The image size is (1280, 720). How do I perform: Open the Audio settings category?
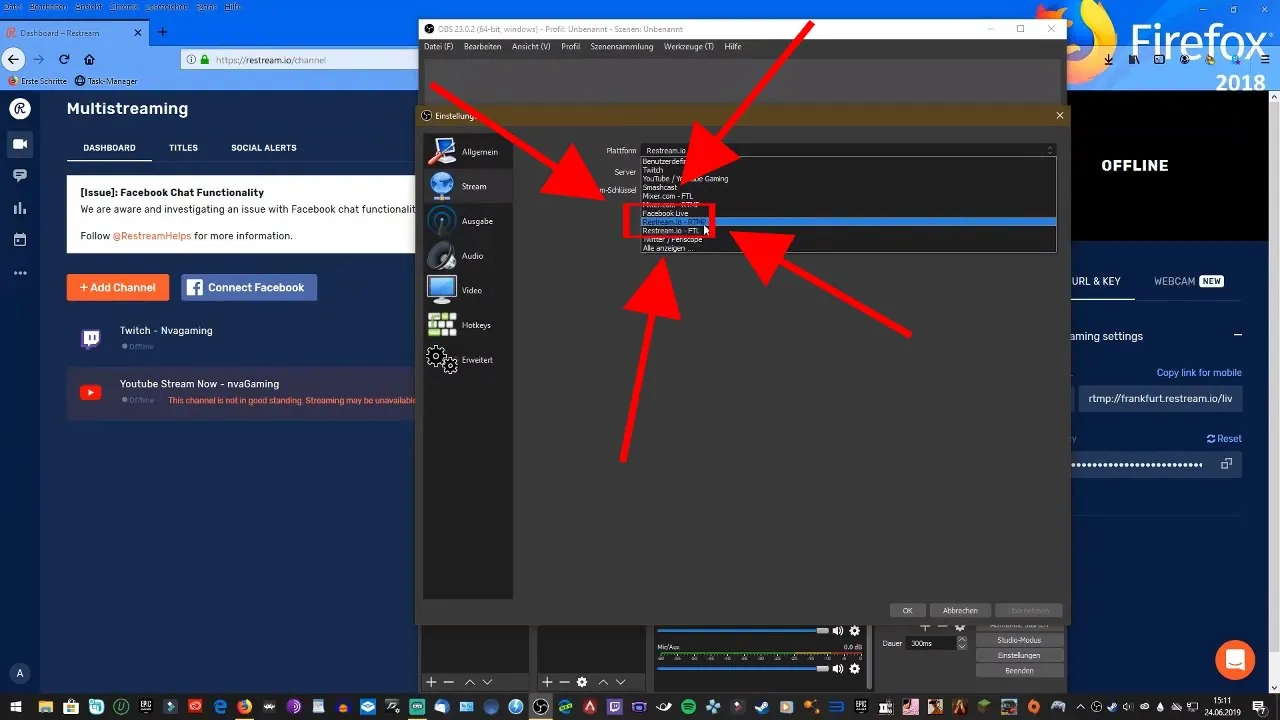point(468,256)
